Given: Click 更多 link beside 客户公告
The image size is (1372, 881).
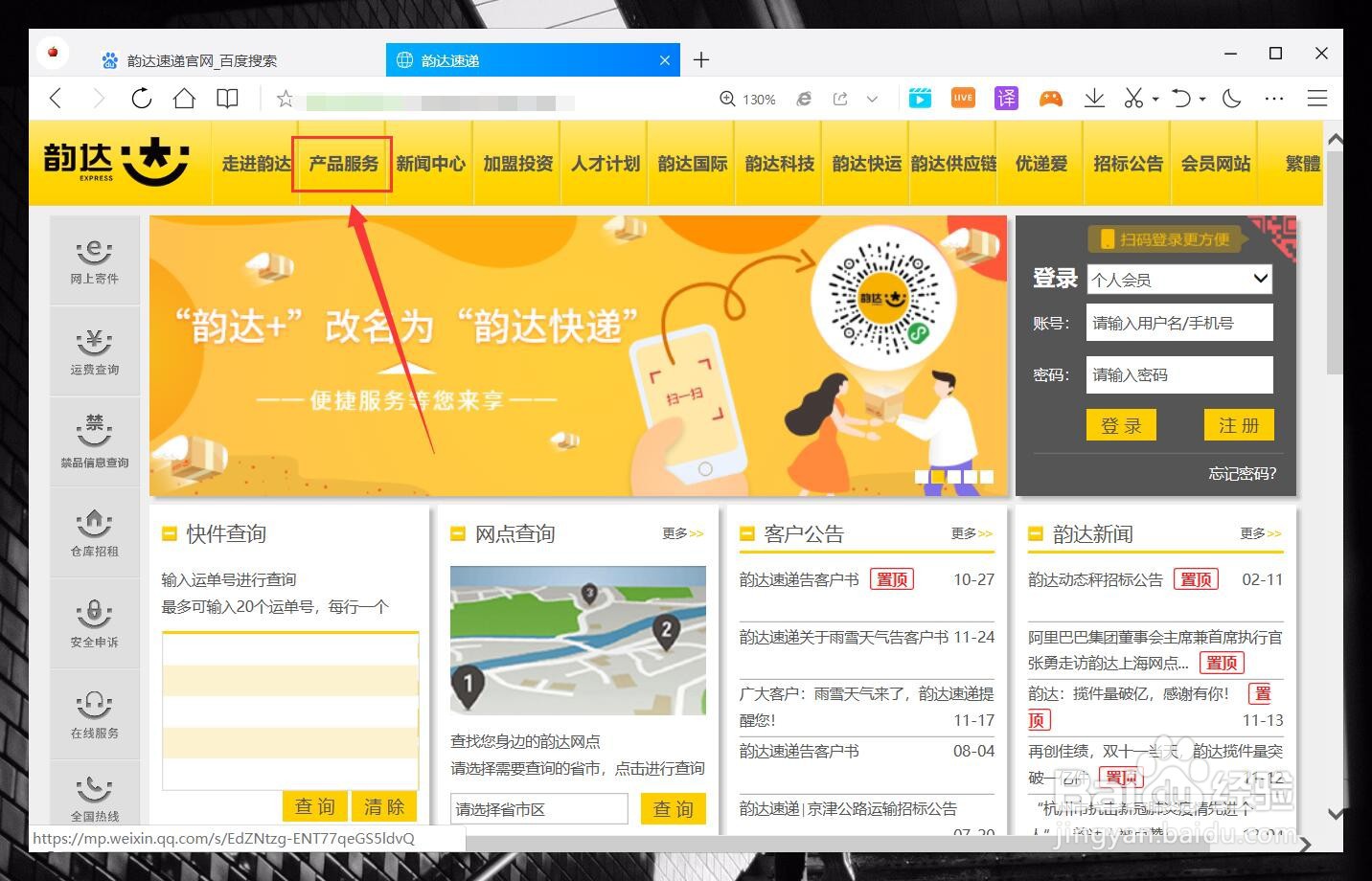Looking at the screenshot, I should [972, 533].
